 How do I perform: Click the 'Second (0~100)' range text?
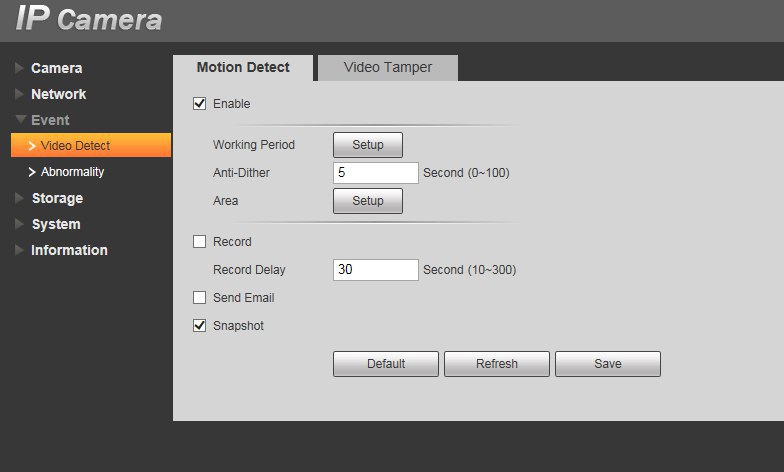(466, 172)
